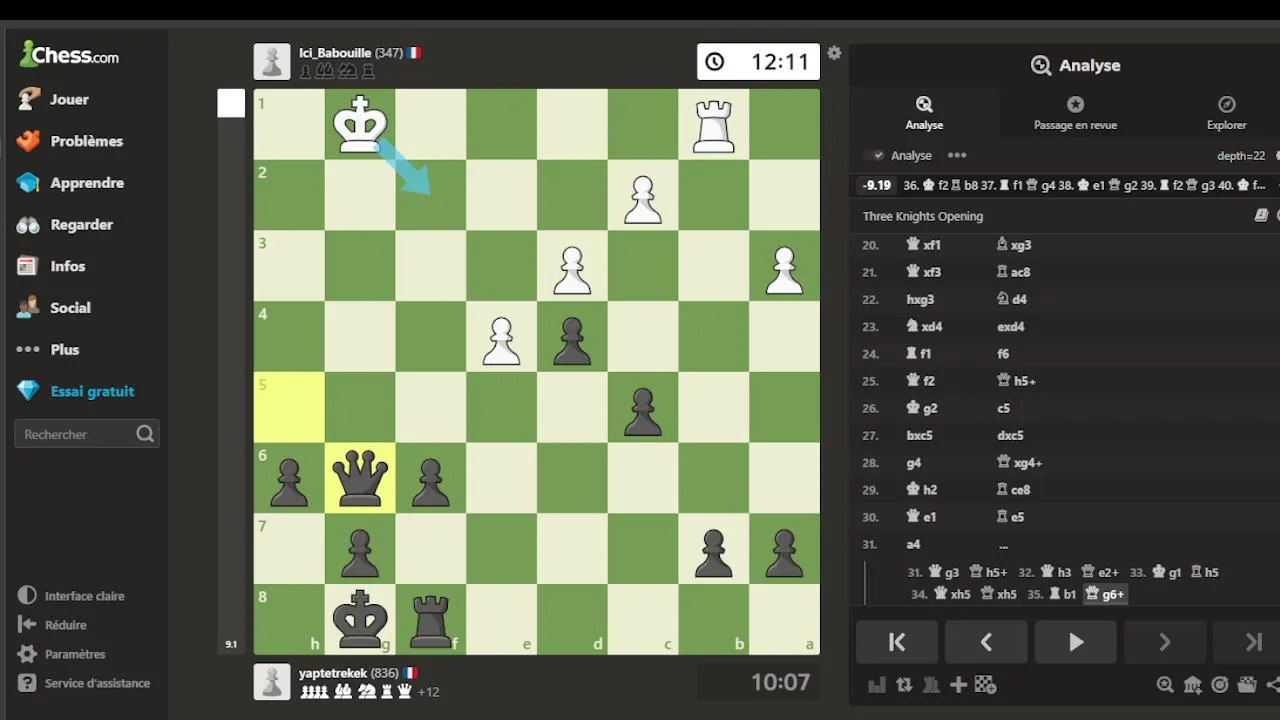The height and width of the screenshot is (720, 1280).
Task: Open board settings gear icon
Action: click(834, 53)
